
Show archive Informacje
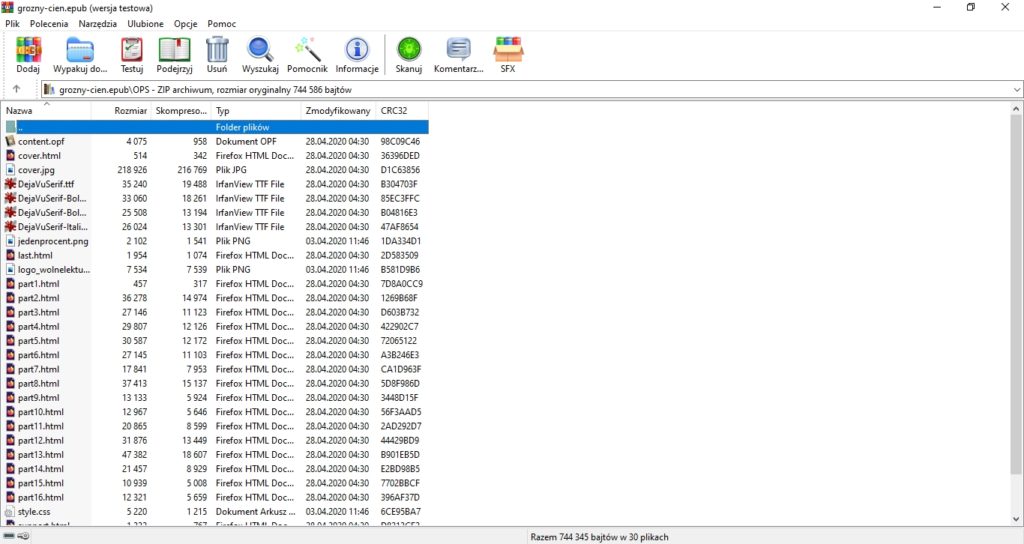point(357,55)
